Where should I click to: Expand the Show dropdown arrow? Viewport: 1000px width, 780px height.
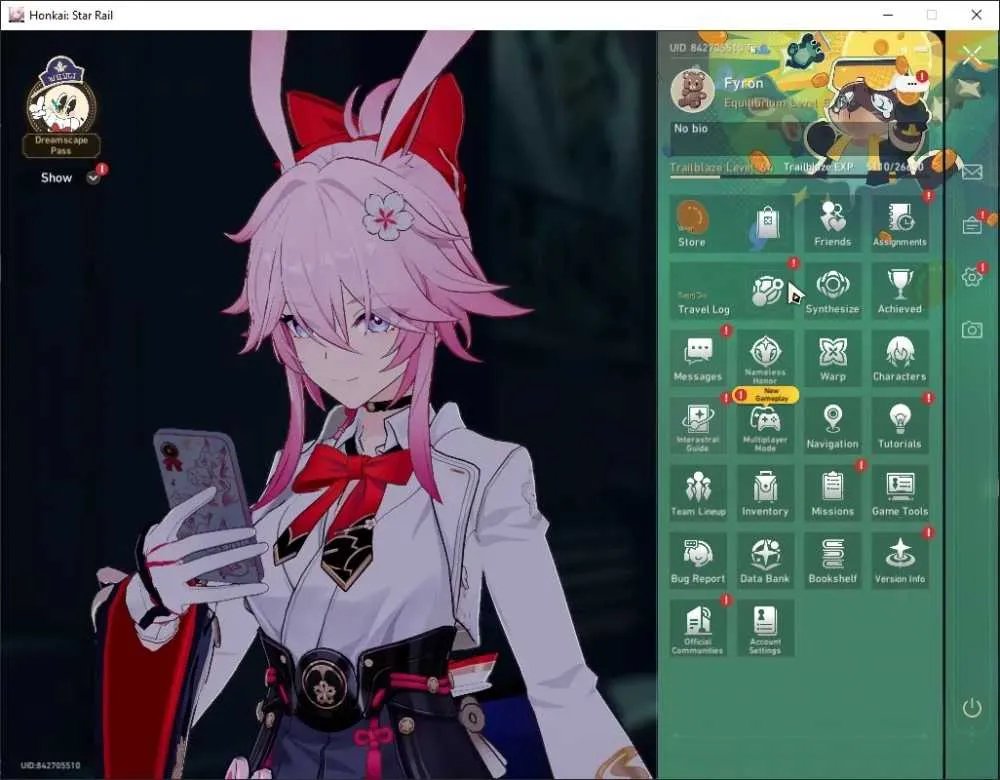93,178
